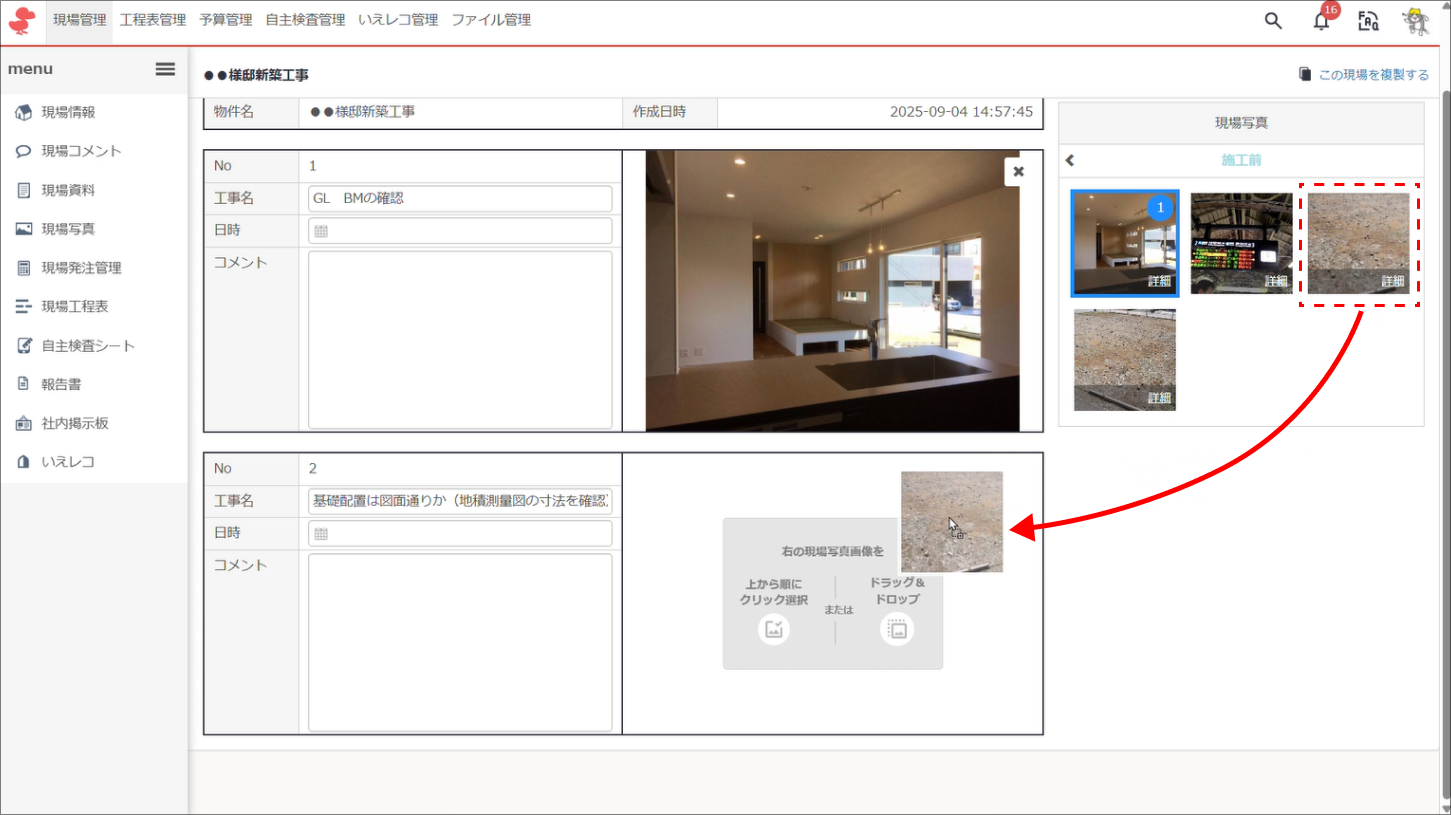Switch to the 予算管理 menu

pos(225,20)
